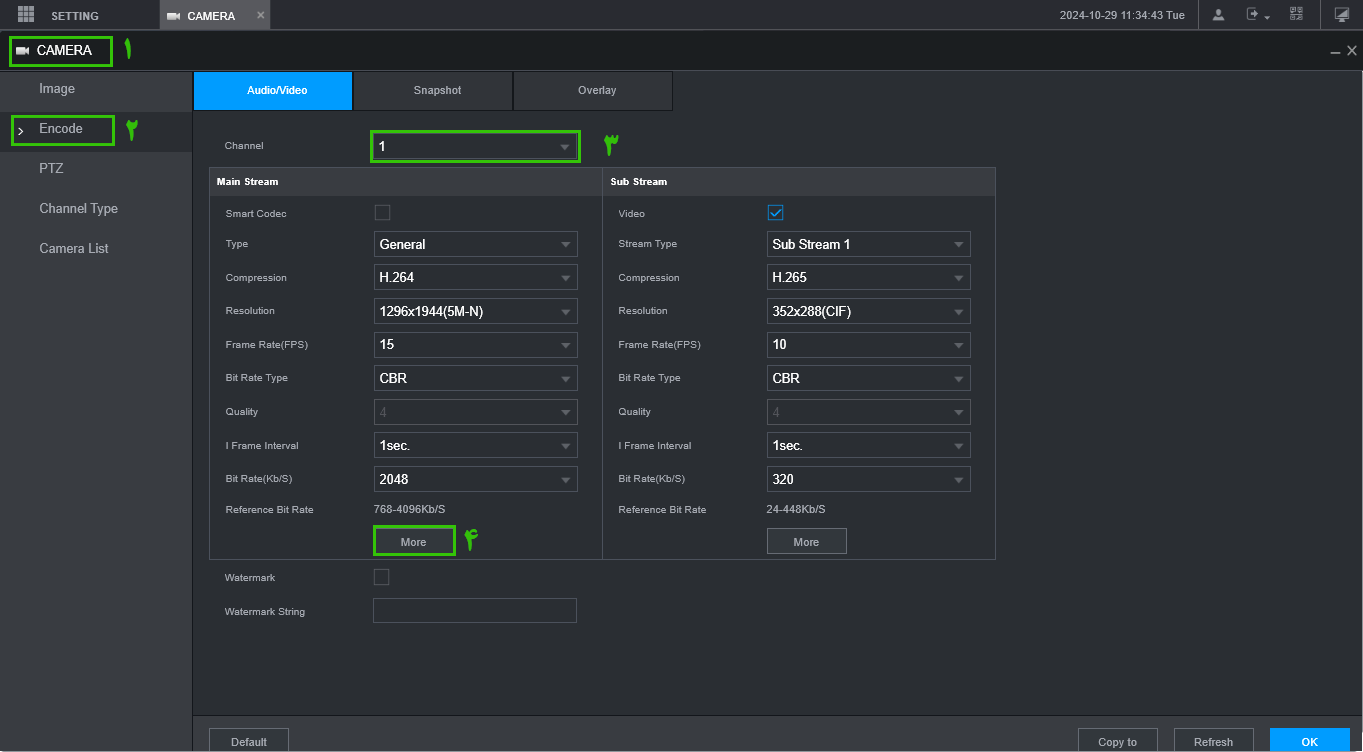Open Main Stream I Frame Interval dropdown
Screen dimensions: 1363x752
point(475,445)
